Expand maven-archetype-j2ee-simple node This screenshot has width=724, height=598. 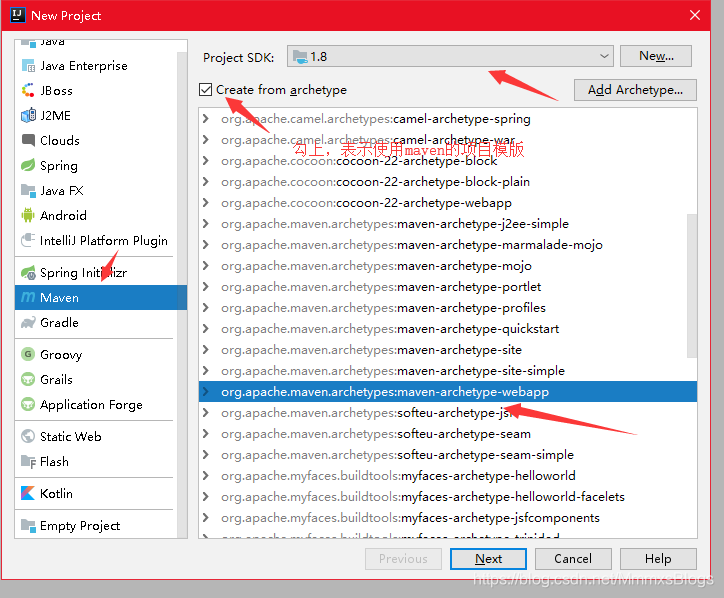(205, 223)
